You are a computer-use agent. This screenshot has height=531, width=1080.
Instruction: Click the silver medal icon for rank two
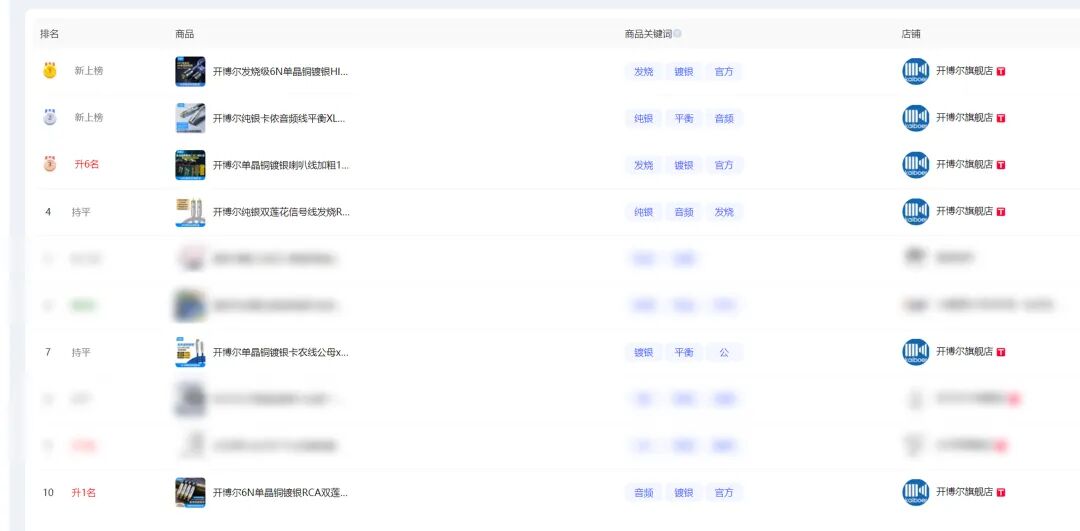click(50, 118)
